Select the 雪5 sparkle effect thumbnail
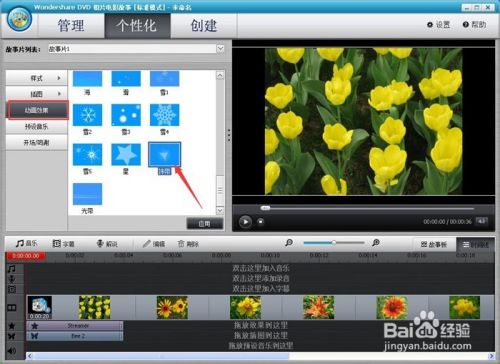500x364 pixels. [x=87, y=155]
